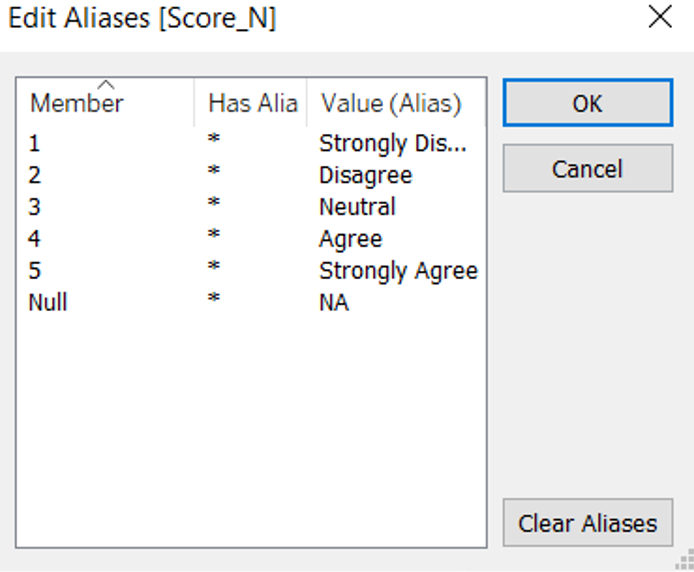Viewport: 694px width, 572px height.
Task: Click the Has Alias column header
Action: (x=252, y=103)
